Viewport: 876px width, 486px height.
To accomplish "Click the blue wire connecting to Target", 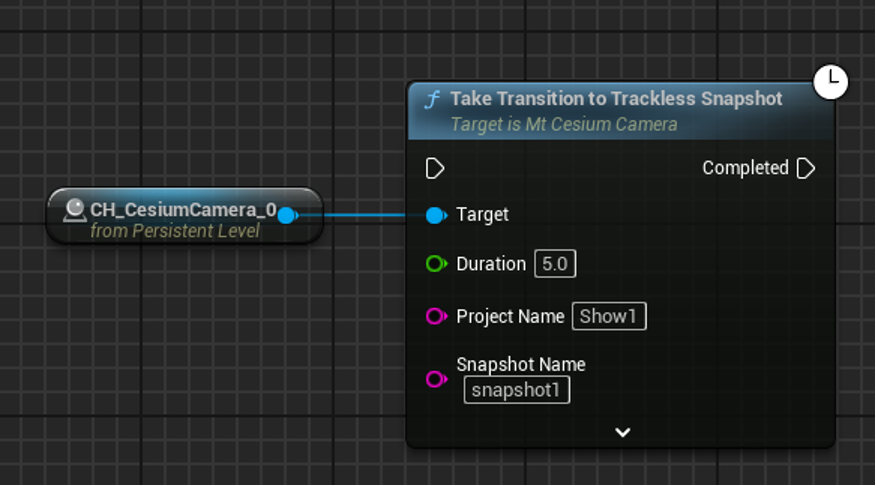I will point(360,215).
